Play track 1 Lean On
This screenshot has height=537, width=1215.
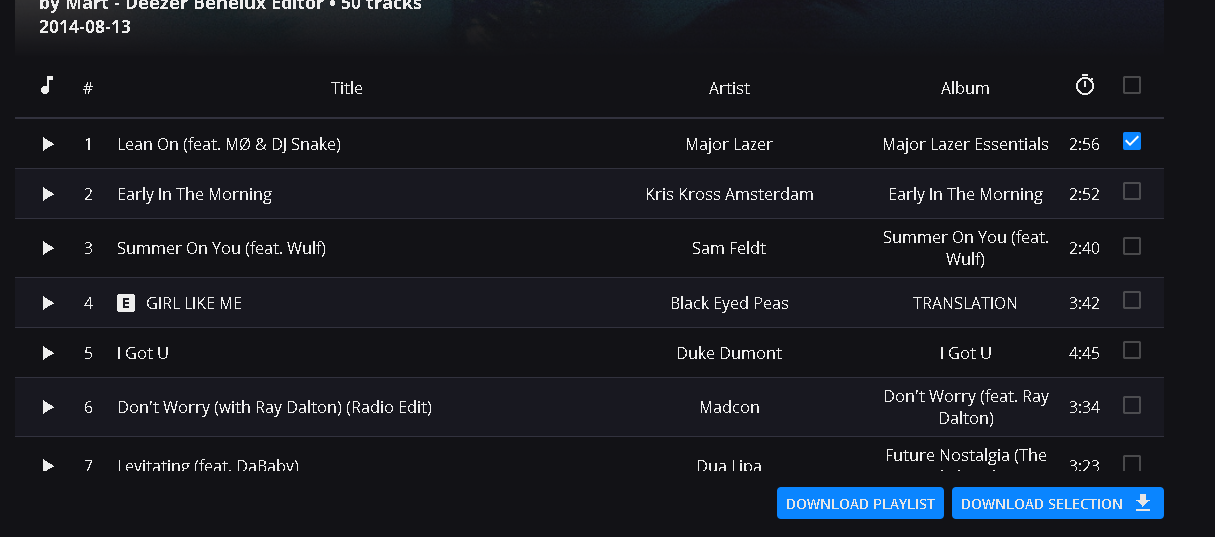click(x=48, y=144)
